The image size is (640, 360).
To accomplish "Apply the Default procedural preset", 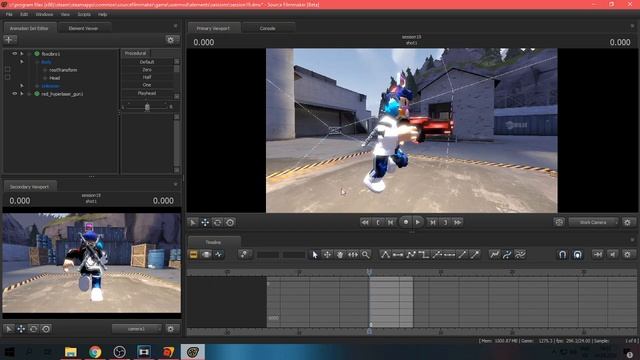I will click(x=147, y=62).
